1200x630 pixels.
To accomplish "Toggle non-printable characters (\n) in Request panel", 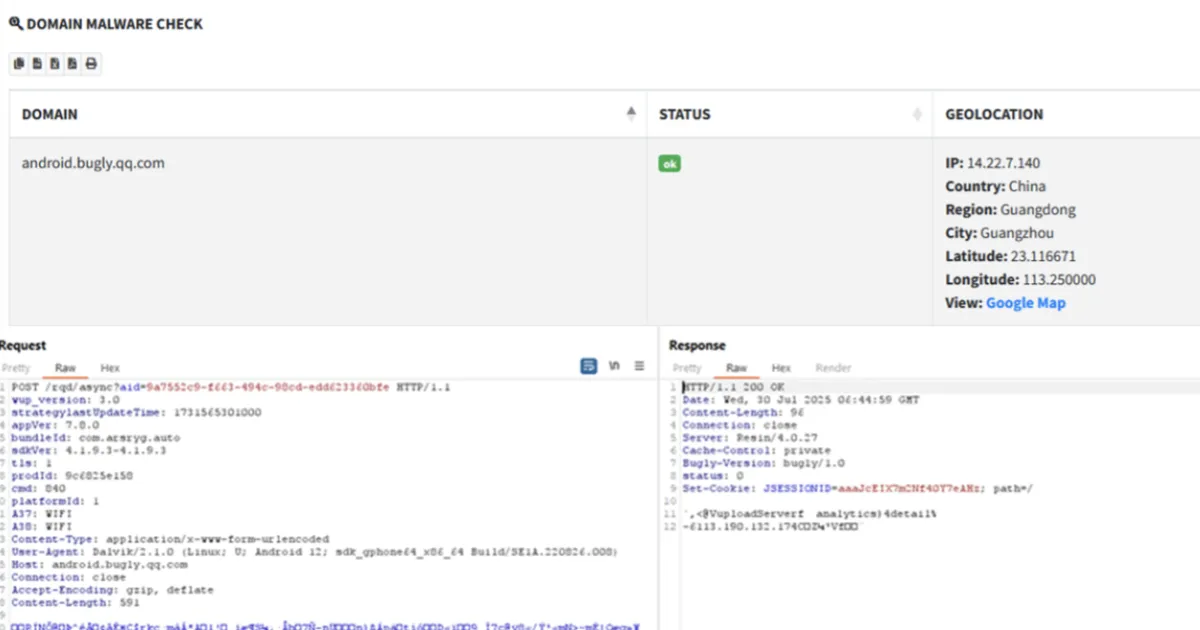I will tap(614, 366).
